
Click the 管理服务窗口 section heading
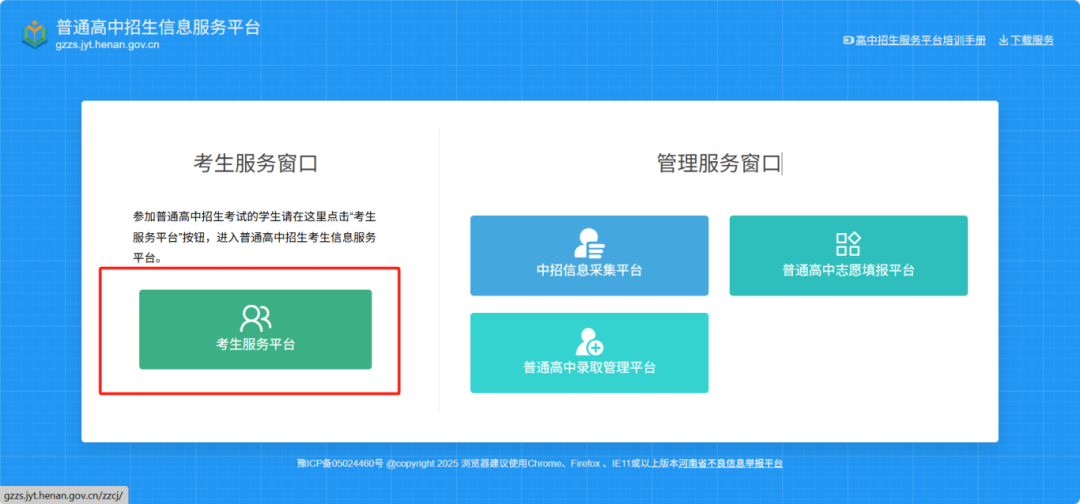(718, 164)
